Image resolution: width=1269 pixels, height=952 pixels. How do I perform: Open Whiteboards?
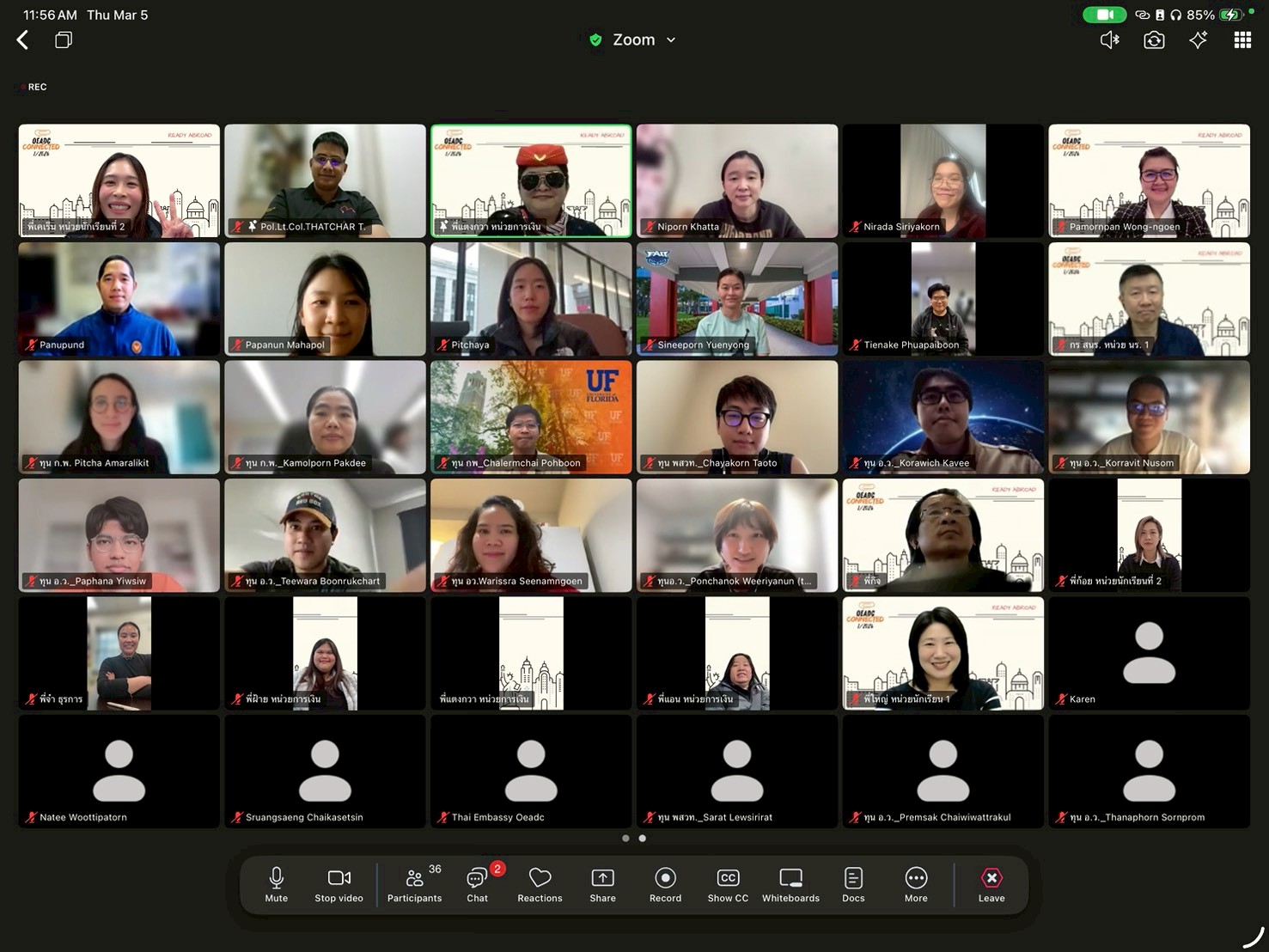point(790,884)
